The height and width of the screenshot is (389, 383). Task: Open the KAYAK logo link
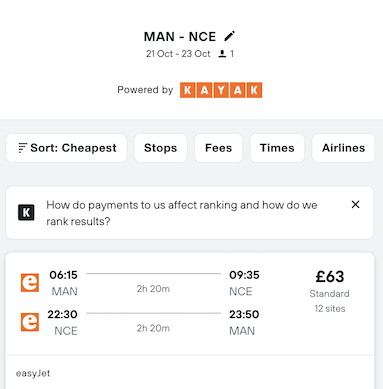click(221, 90)
